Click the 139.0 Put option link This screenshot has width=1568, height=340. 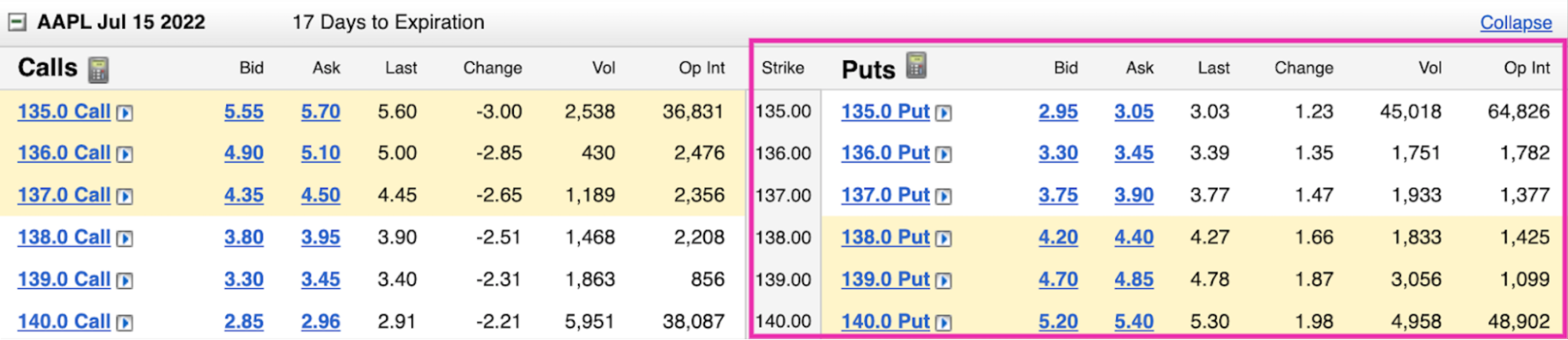[885, 280]
